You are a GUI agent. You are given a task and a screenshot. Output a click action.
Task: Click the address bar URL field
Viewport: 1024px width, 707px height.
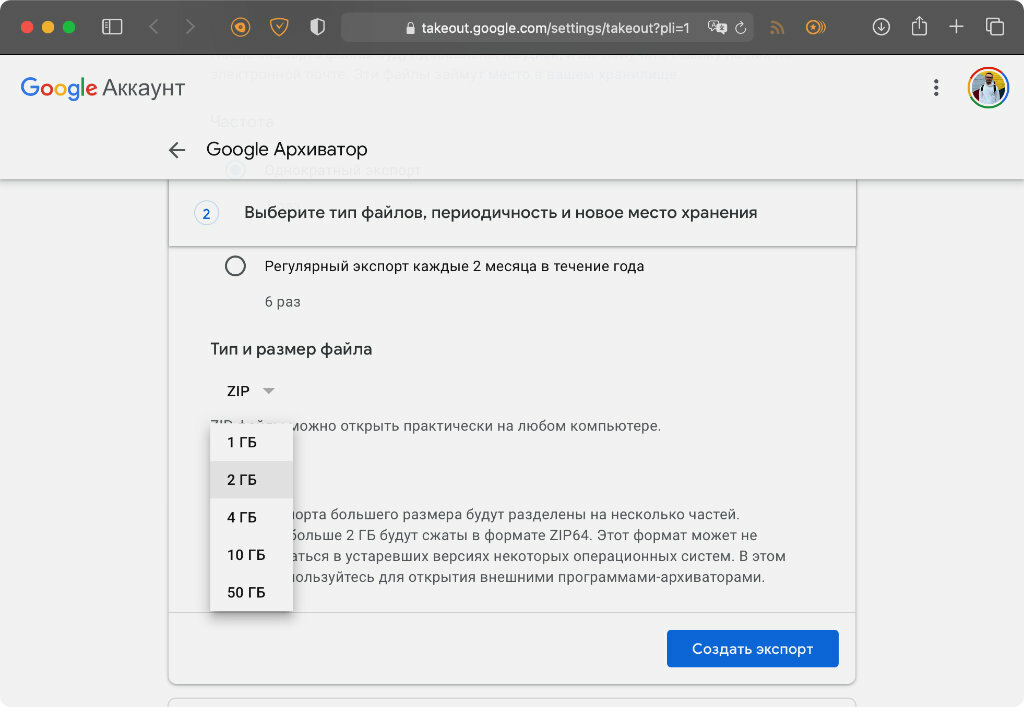point(547,28)
